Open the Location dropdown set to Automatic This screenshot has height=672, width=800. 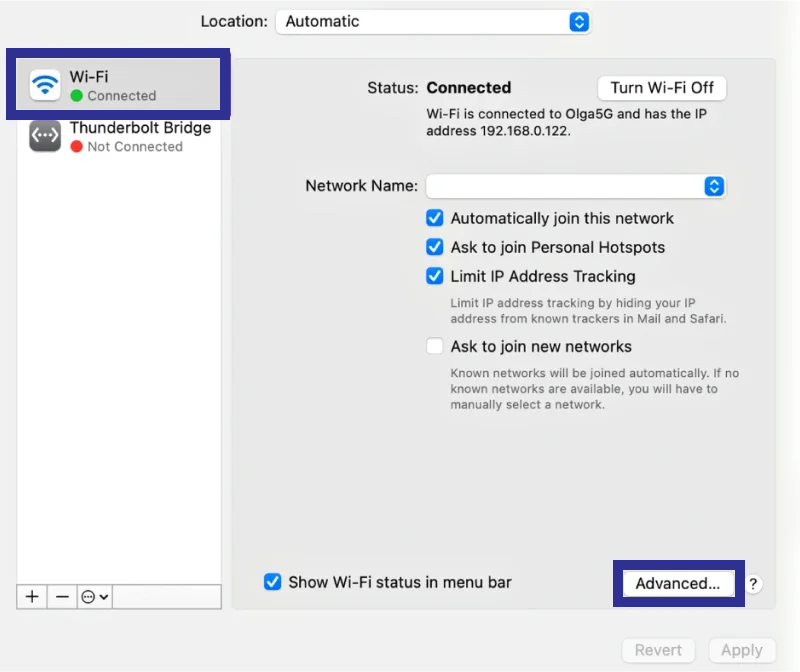point(433,21)
